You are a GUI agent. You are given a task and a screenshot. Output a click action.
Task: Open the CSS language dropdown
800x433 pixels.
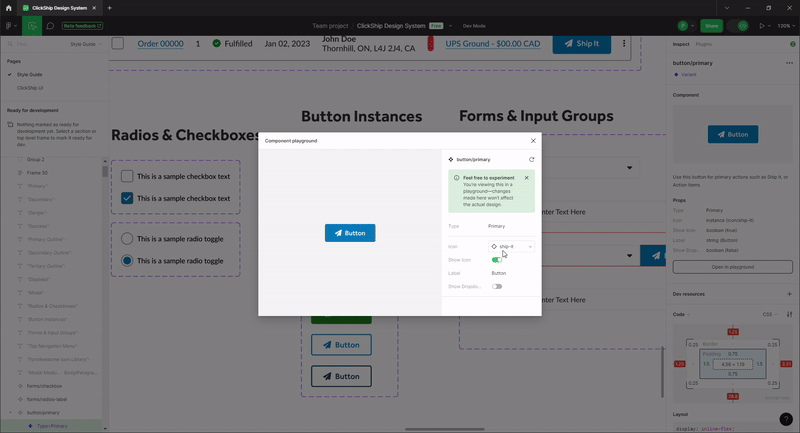tap(769, 314)
